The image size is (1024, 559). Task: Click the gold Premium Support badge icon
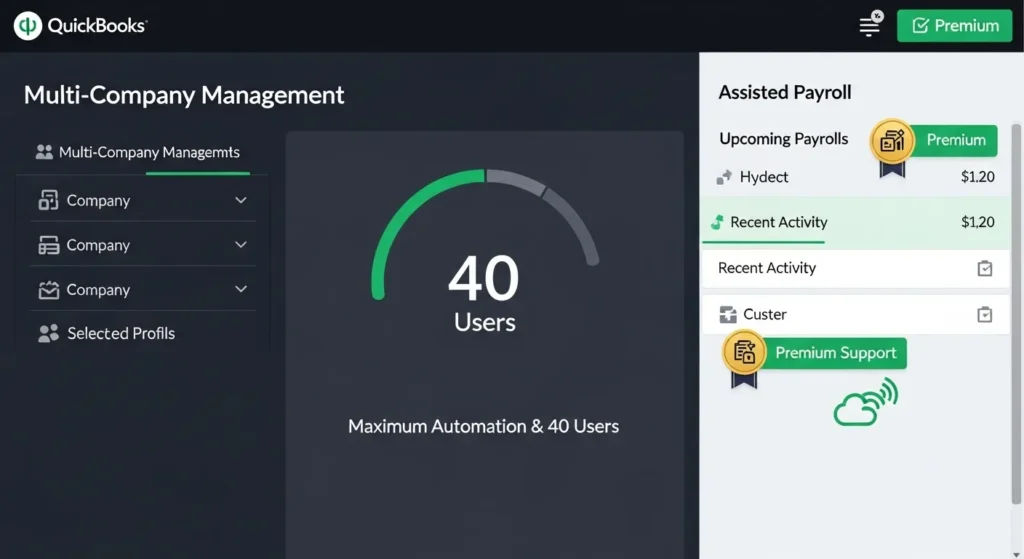[744, 353]
